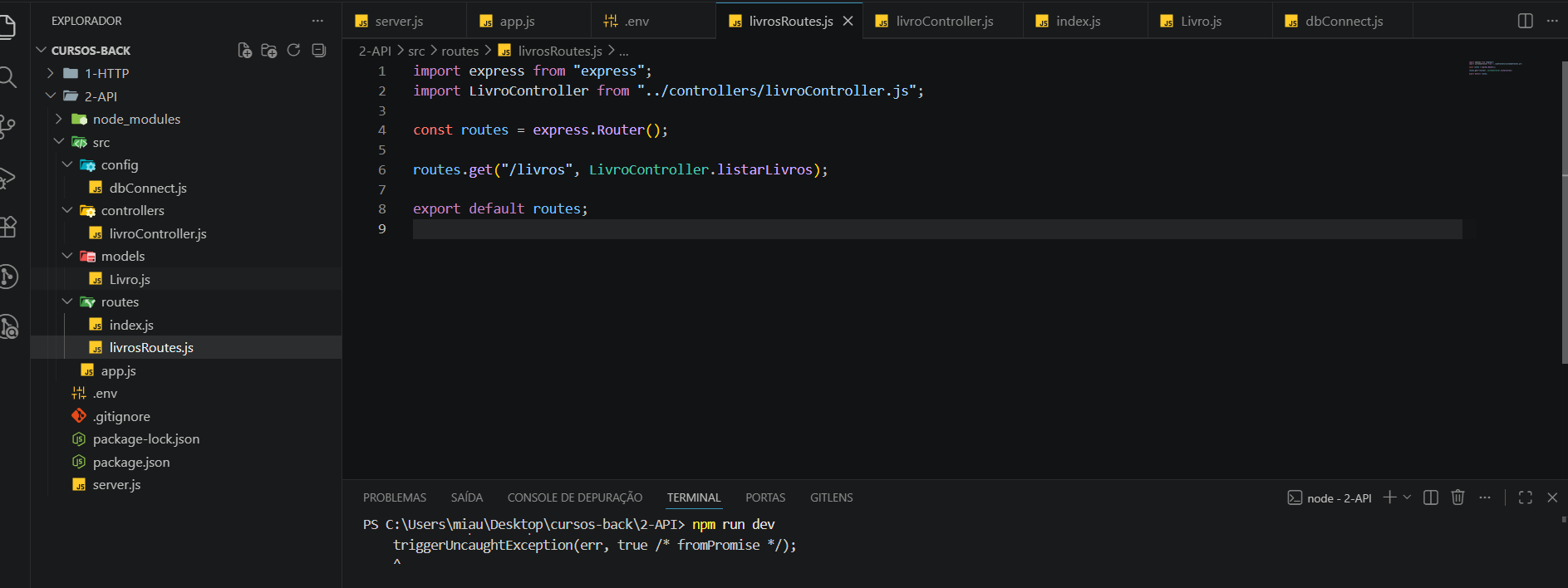Open the .gitignore file
The height and width of the screenshot is (588, 1568).
[186, 416]
